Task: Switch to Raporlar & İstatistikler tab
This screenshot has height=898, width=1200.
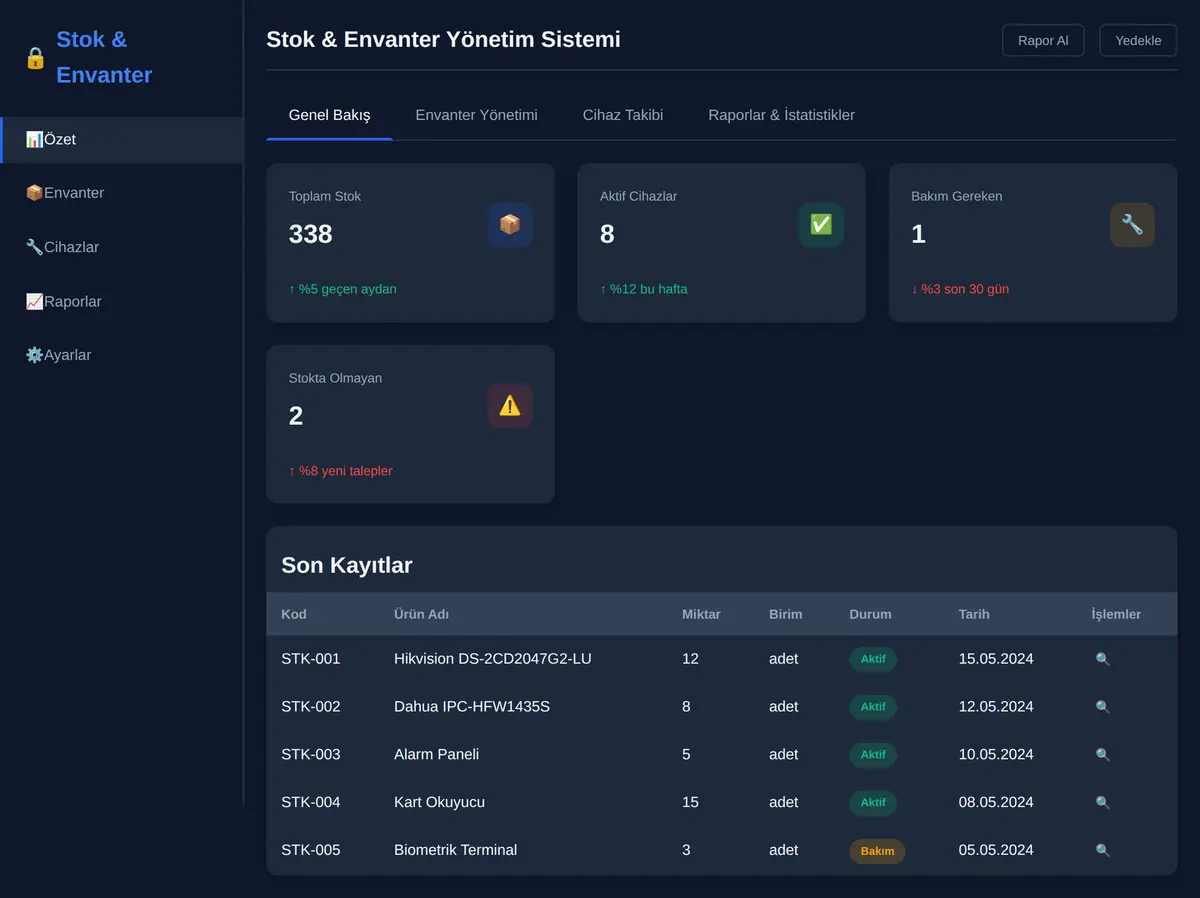Action: point(782,115)
